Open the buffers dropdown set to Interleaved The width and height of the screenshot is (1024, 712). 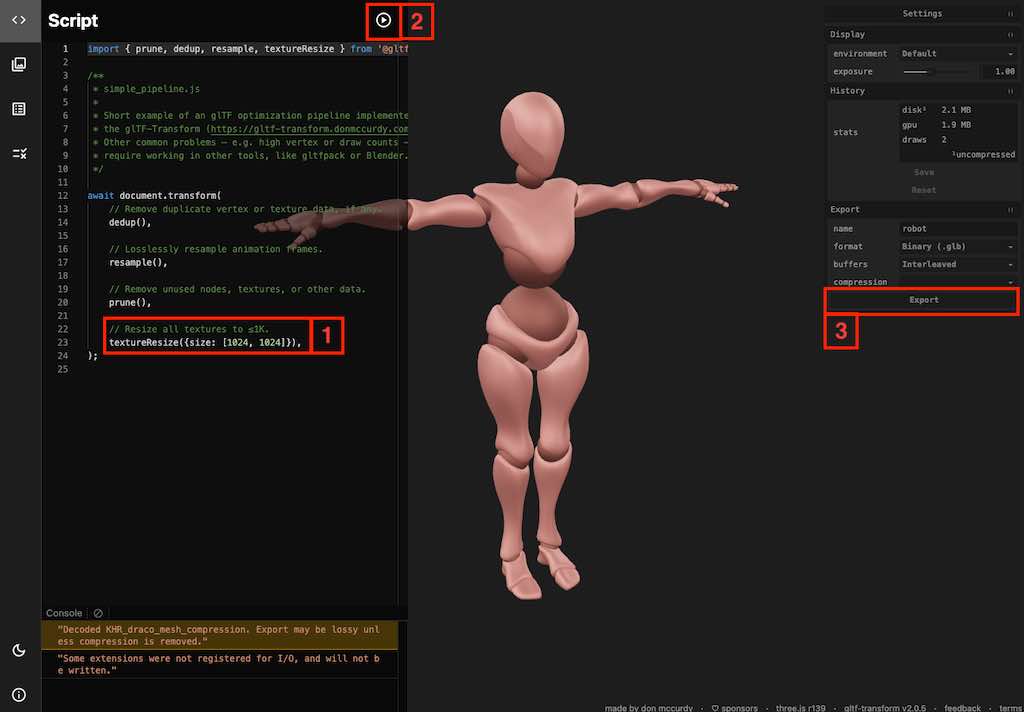[958, 264]
